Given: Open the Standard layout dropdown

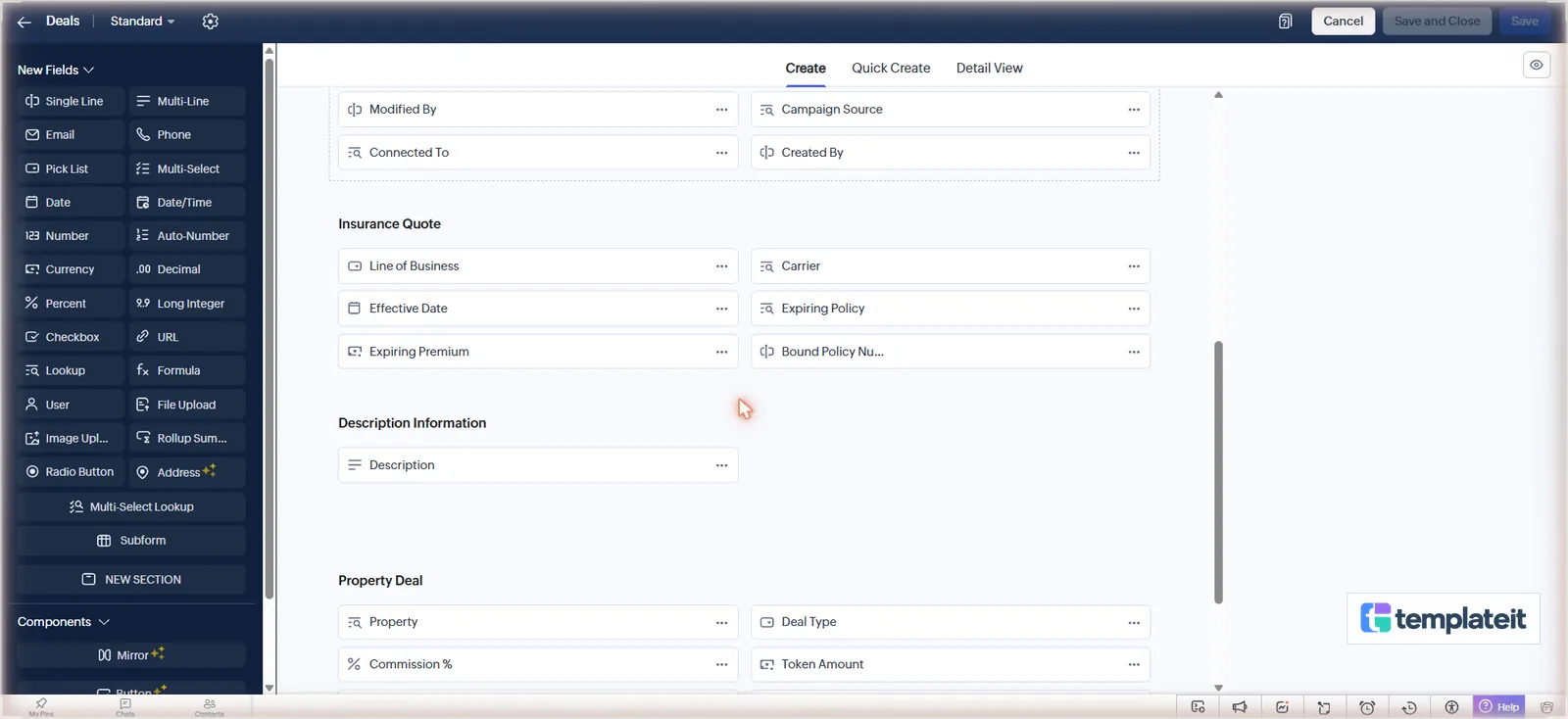Looking at the screenshot, I should (x=142, y=22).
